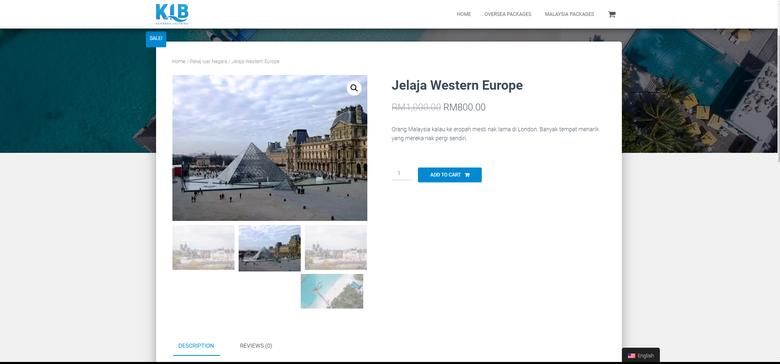Open MALAYSIA PACKAGES menu item
Screen dimensions: 780x364
tap(569, 14)
